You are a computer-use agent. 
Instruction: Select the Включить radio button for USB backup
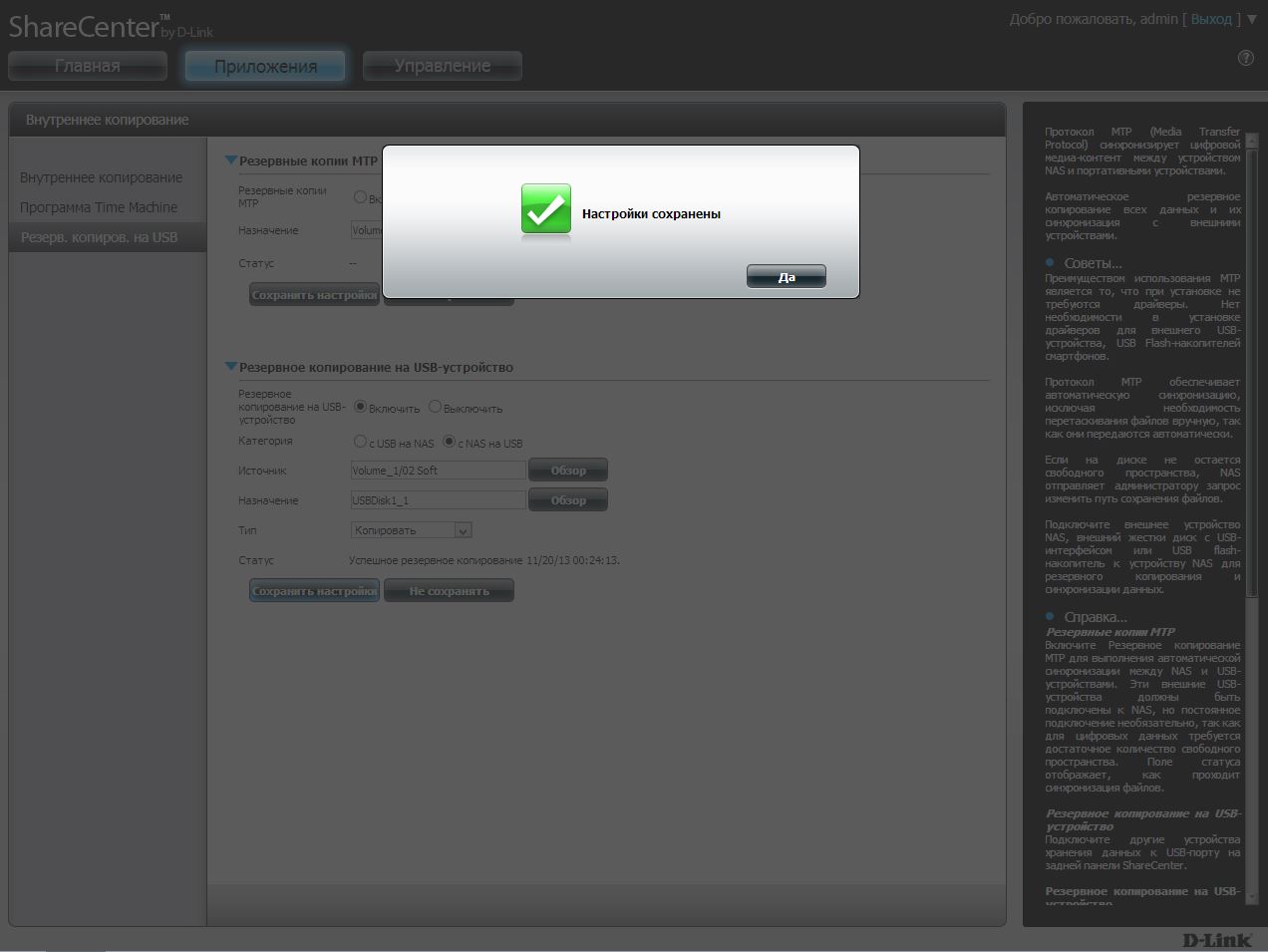coord(361,407)
